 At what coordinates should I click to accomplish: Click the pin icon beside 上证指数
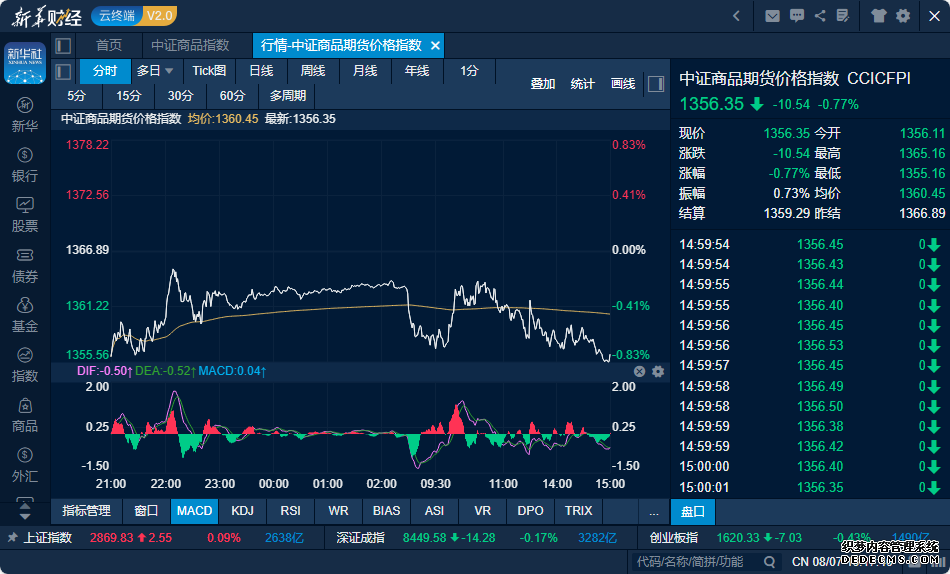(12, 538)
